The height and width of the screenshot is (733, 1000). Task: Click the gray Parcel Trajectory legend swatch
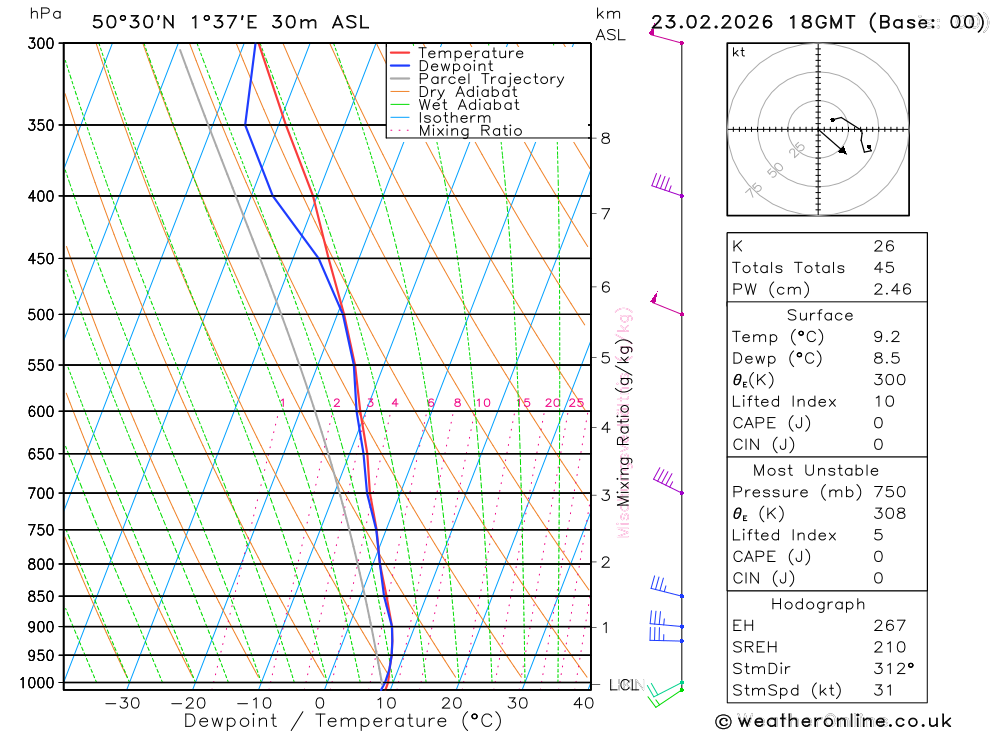[400, 78]
